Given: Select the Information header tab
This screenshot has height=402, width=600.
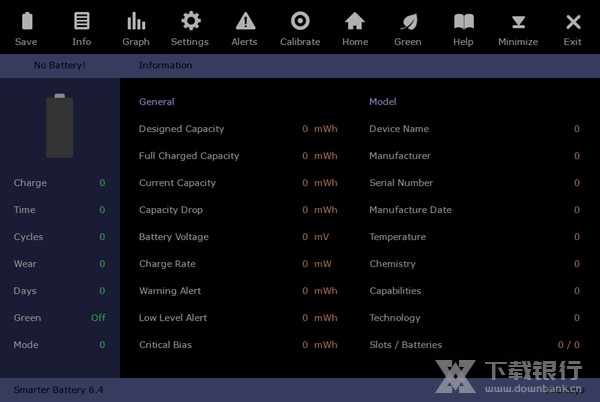Looking at the screenshot, I should pyautogui.click(x=166, y=65).
